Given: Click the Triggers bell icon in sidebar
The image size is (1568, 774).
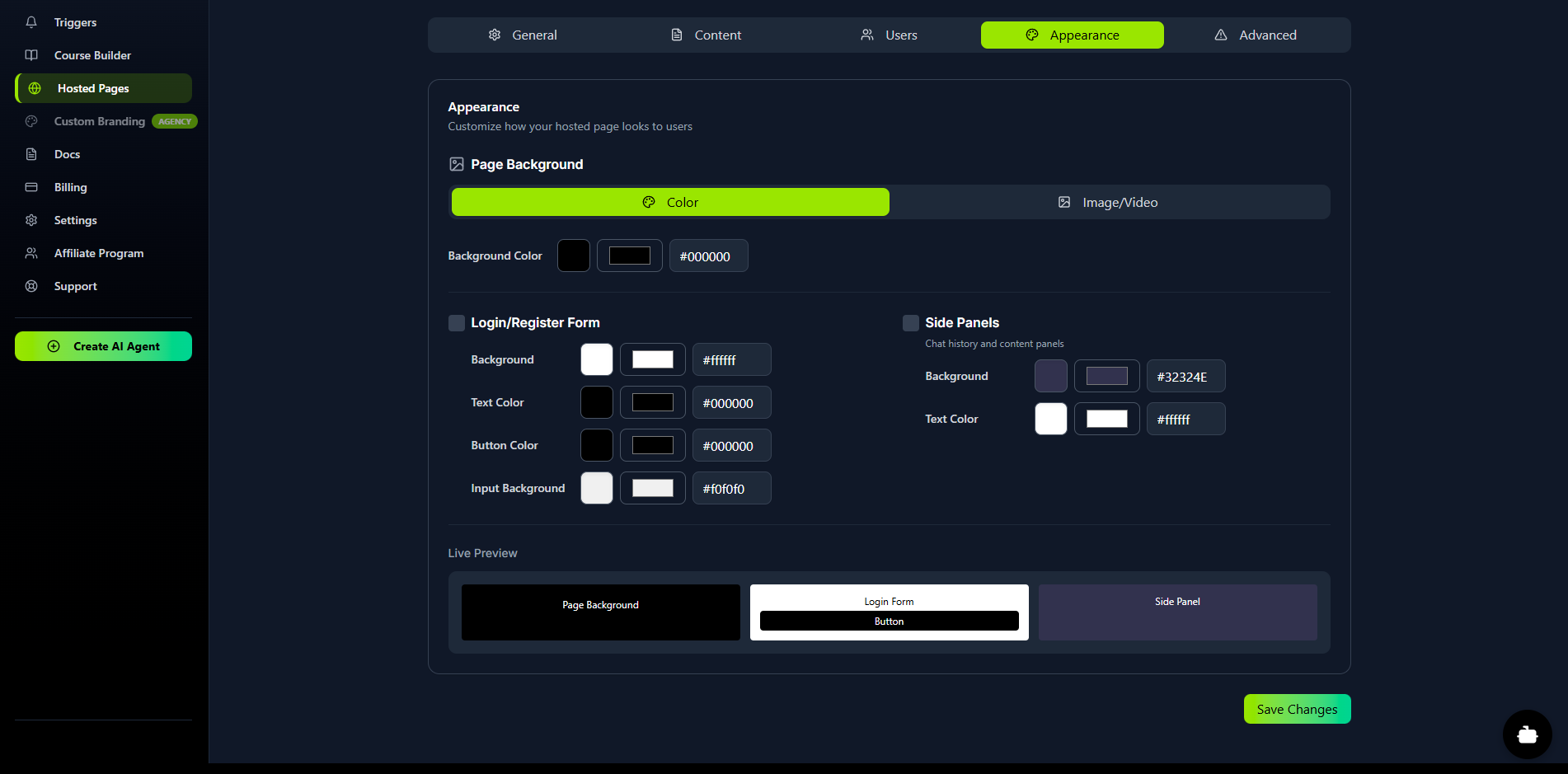Looking at the screenshot, I should click(x=31, y=22).
